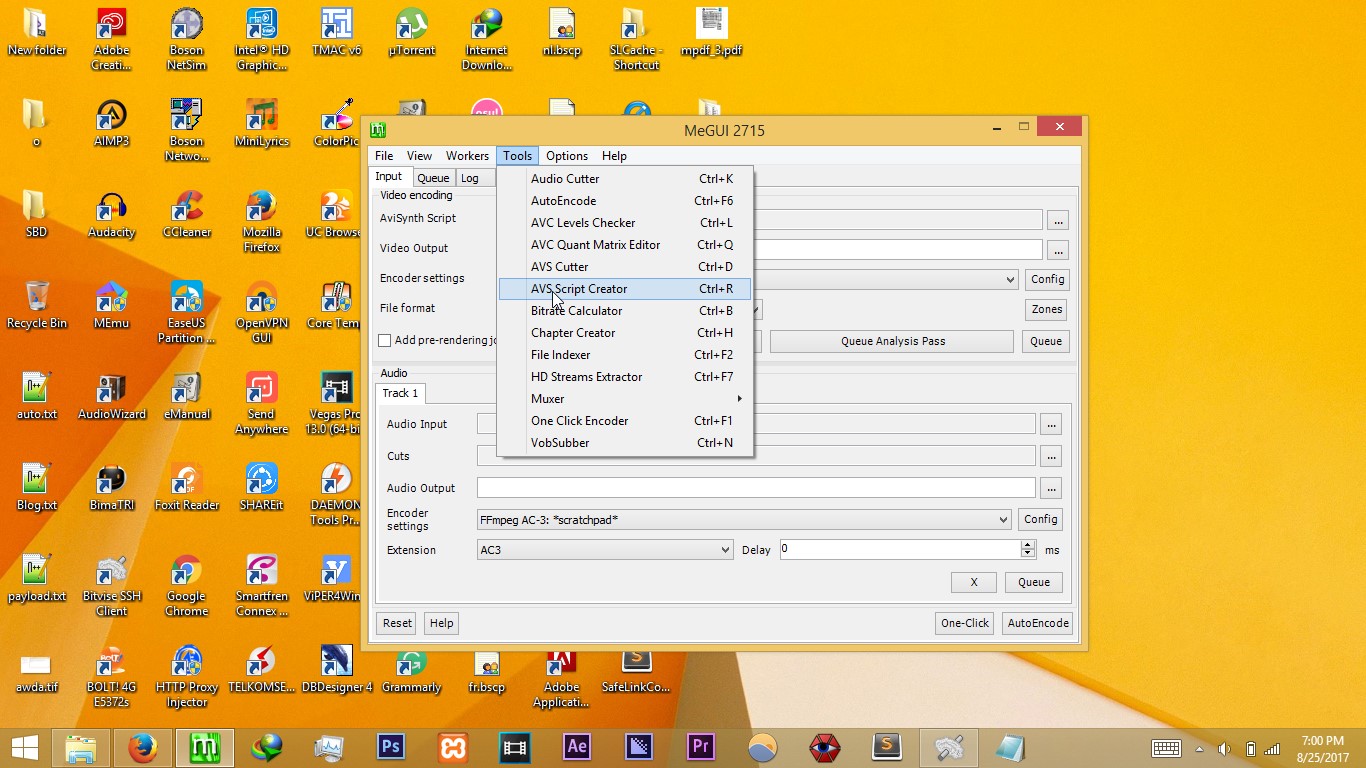The height and width of the screenshot is (768, 1366).
Task: Open Bitrate Calculator tool
Action: (x=625, y=311)
